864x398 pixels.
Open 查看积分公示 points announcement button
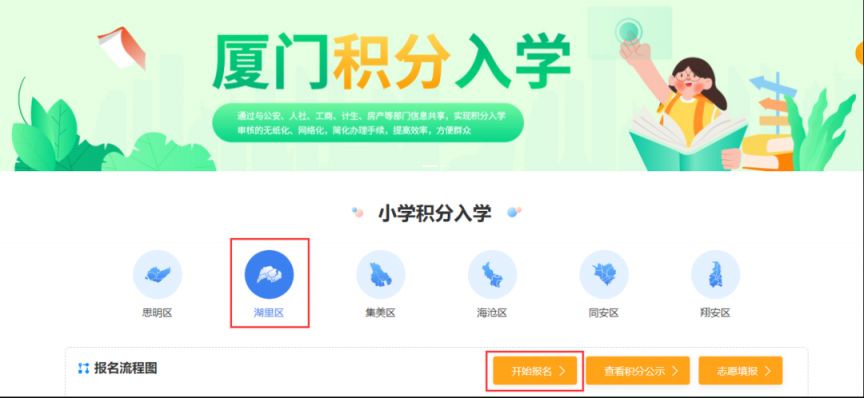(638, 371)
